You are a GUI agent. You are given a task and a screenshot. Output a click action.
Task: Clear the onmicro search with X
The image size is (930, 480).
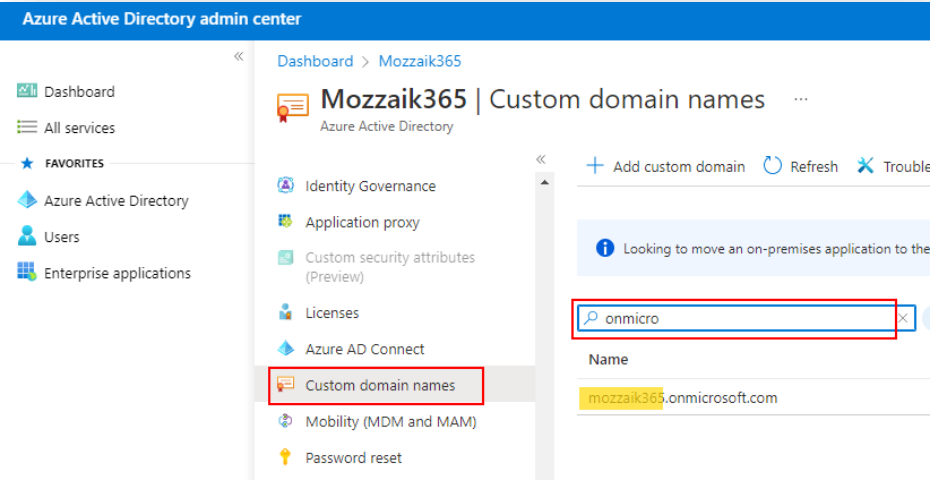click(x=903, y=318)
